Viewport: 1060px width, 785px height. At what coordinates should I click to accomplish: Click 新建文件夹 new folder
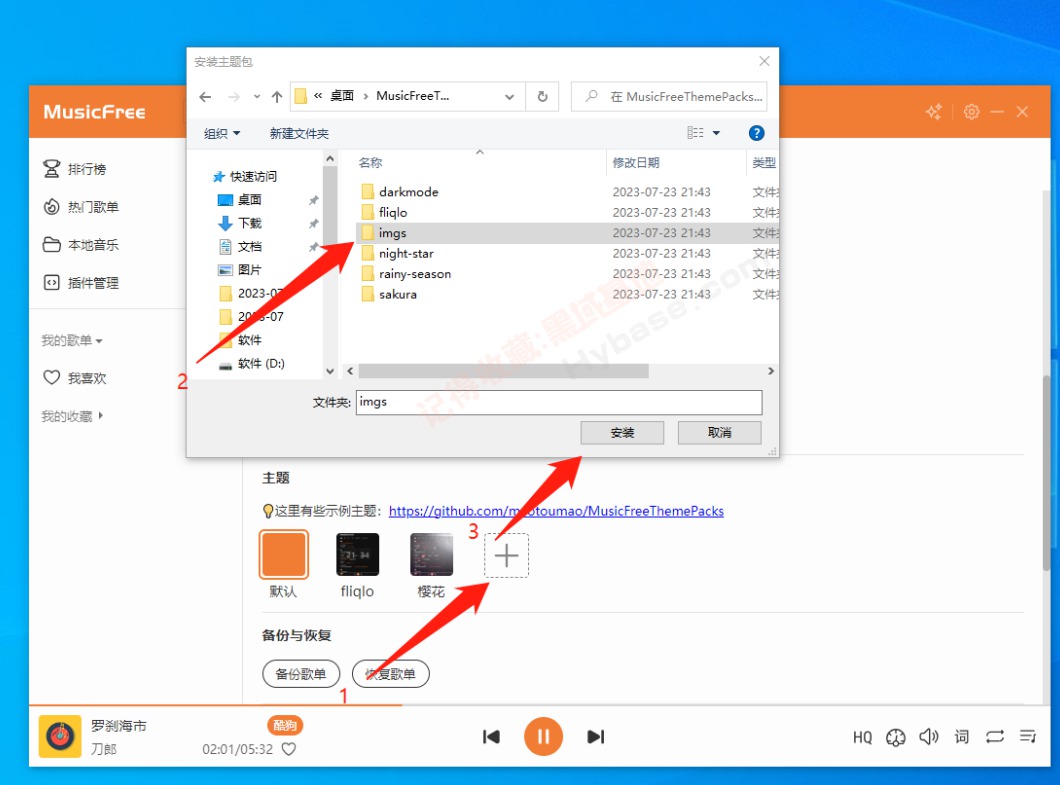299,133
